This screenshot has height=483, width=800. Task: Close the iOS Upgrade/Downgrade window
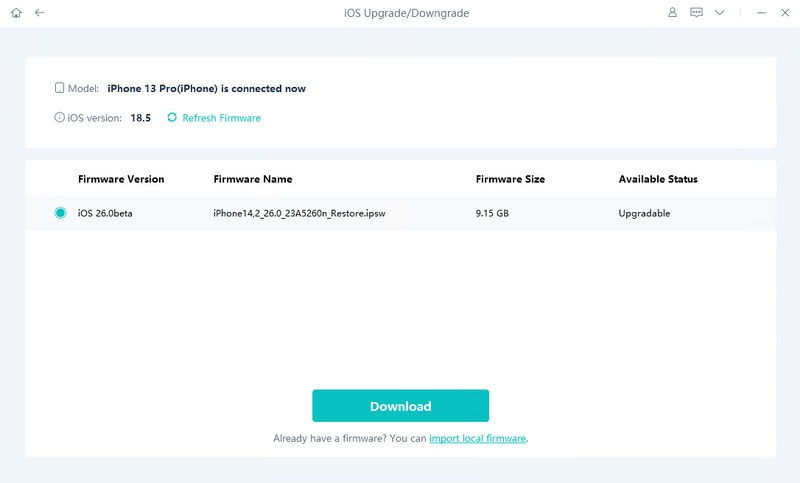point(785,13)
